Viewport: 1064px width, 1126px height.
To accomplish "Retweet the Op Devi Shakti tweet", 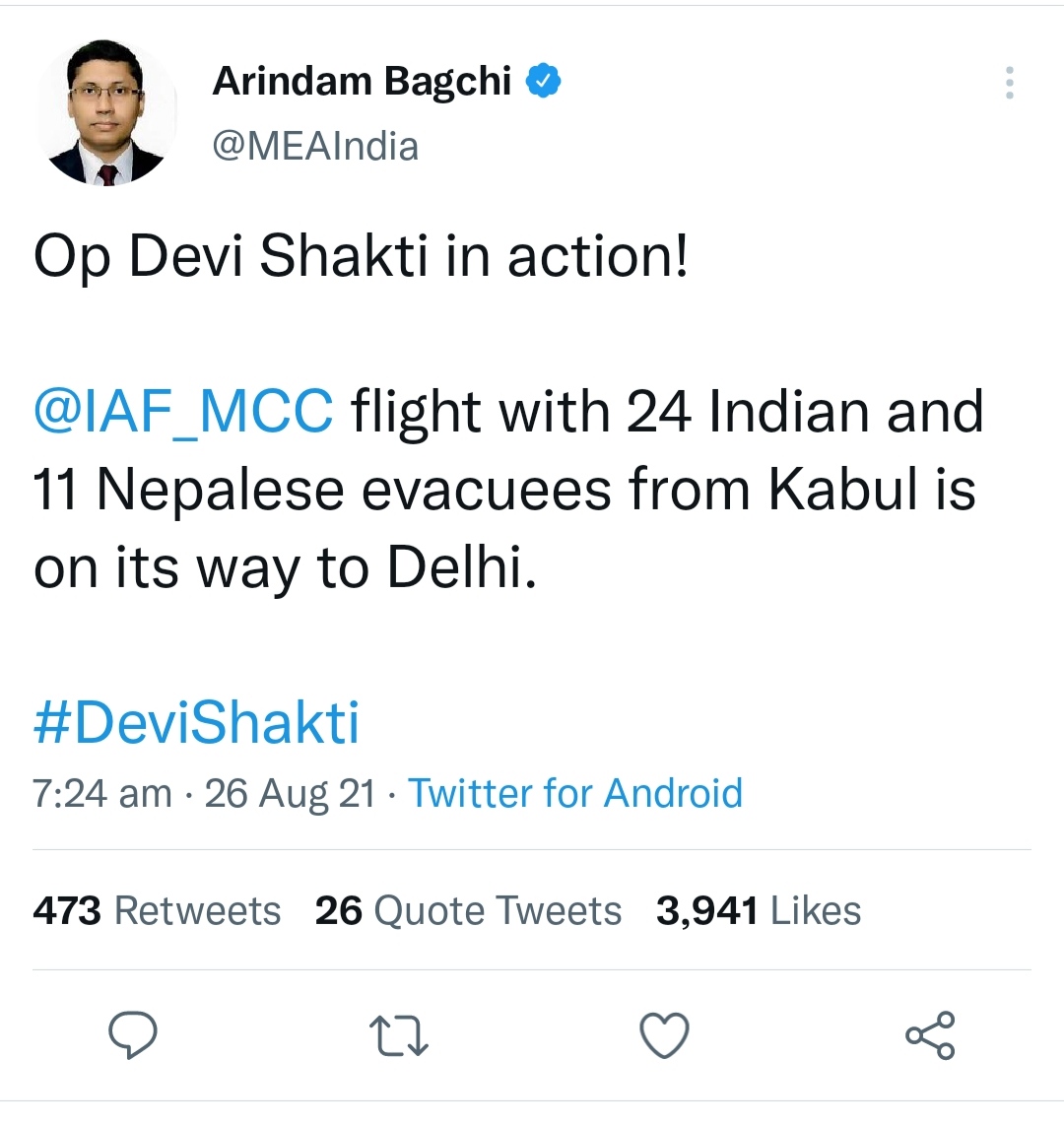I will tap(398, 1034).
